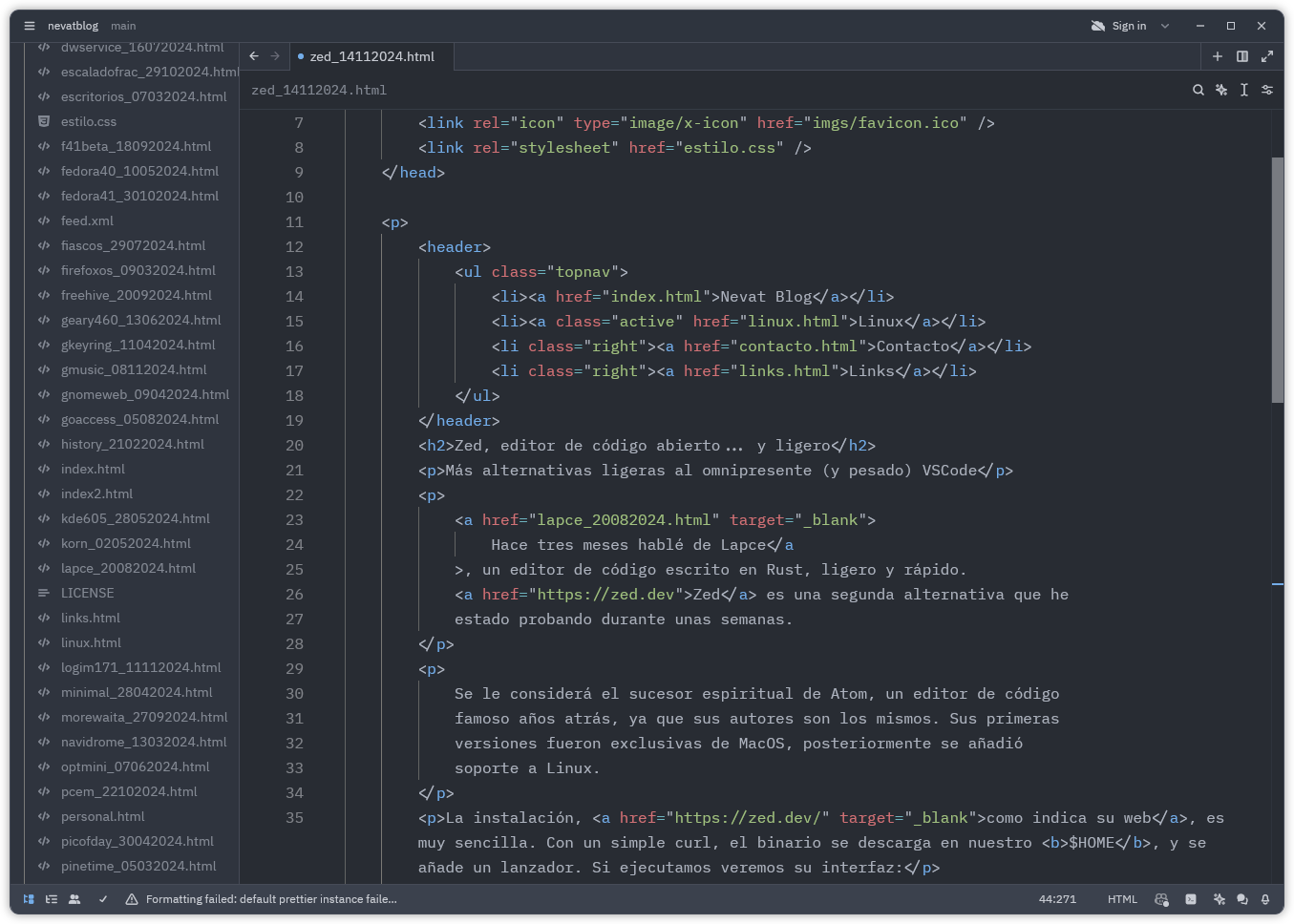Open personal.html in project panel
Viewport: 1294px width, 924px height.
tap(103, 816)
